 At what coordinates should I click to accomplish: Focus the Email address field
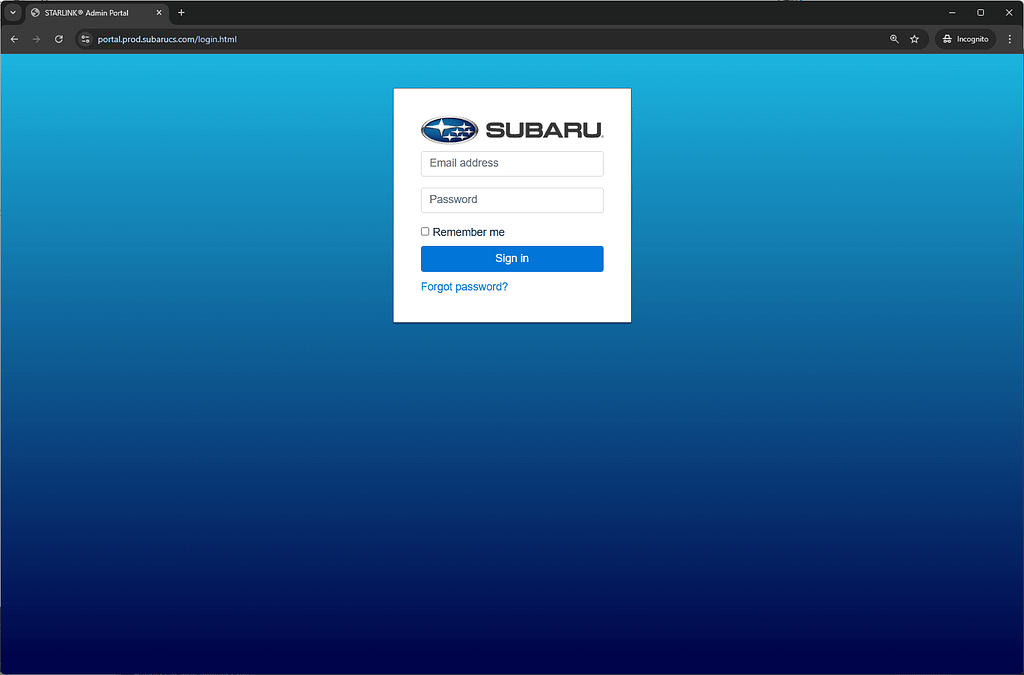[x=512, y=163]
